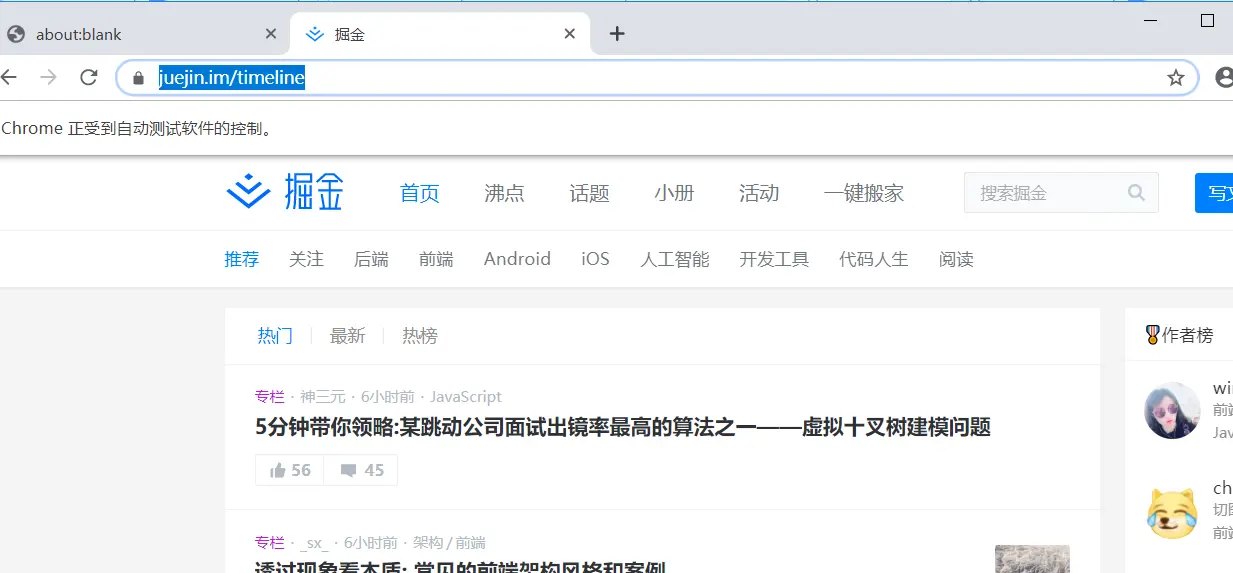Image resolution: width=1233 pixels, height=573 pixels.
Task: Go to the 话题 section
Action: [589, 193]
